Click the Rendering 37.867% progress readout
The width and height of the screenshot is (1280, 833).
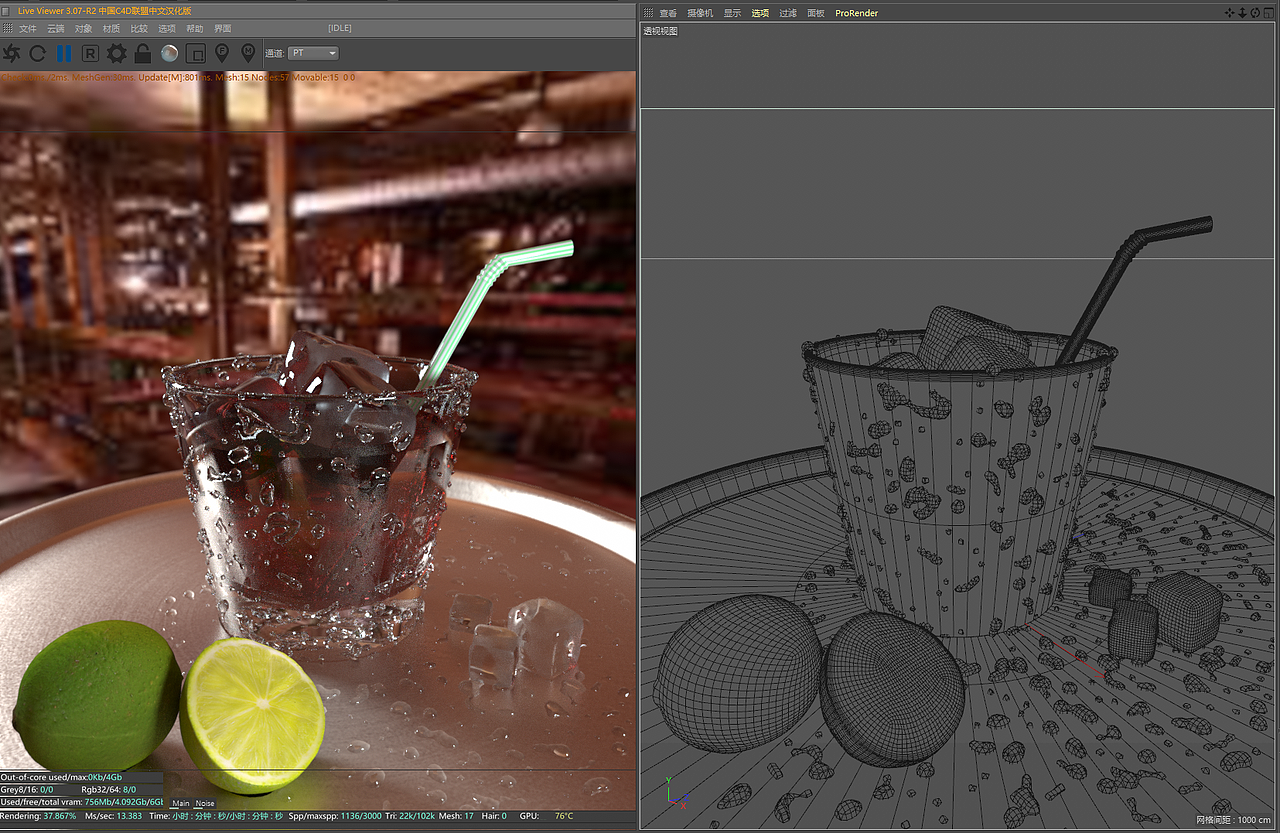click(x=38, y=816)
